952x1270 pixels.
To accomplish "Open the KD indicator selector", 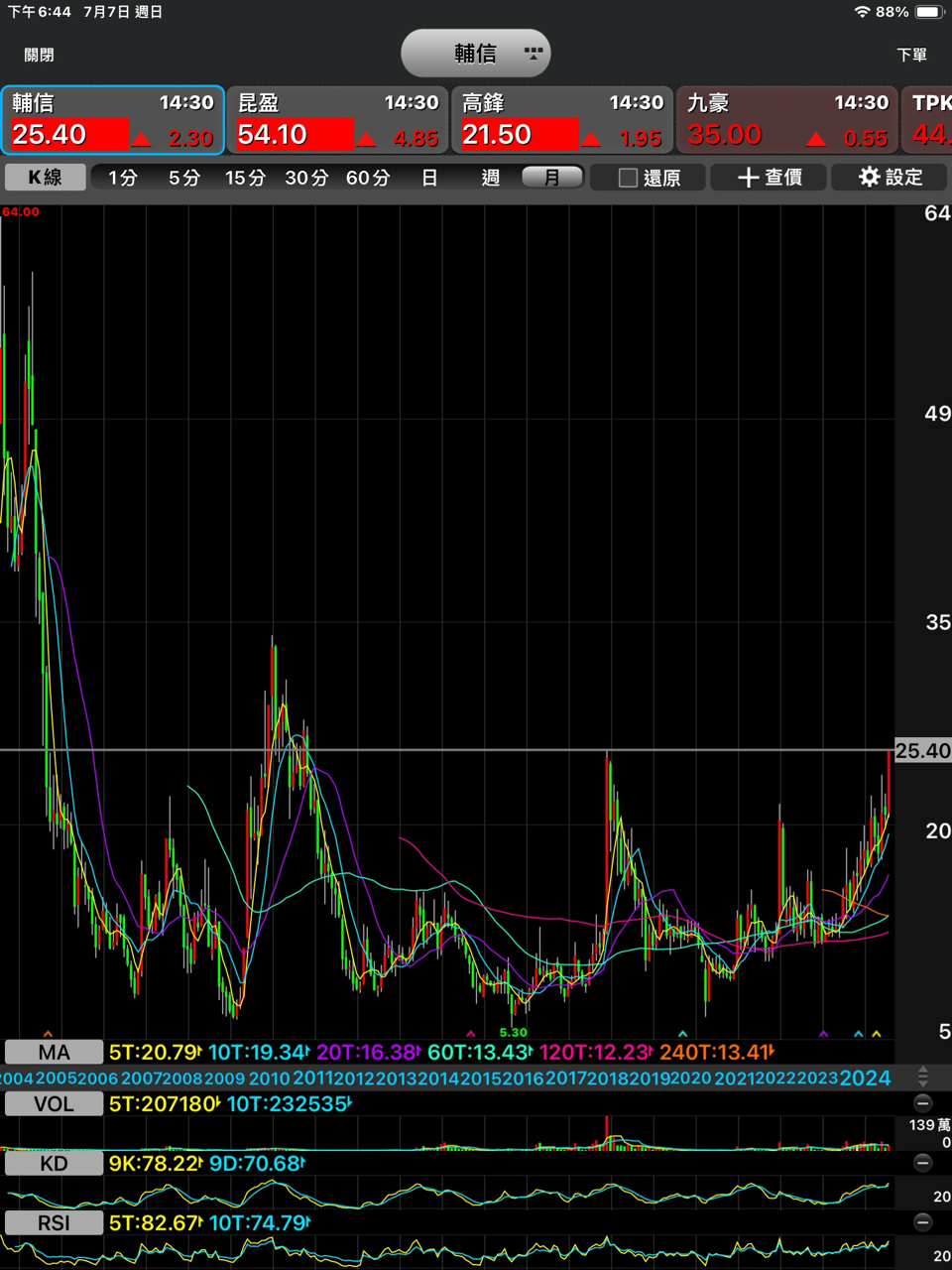I will point(54,1163).
